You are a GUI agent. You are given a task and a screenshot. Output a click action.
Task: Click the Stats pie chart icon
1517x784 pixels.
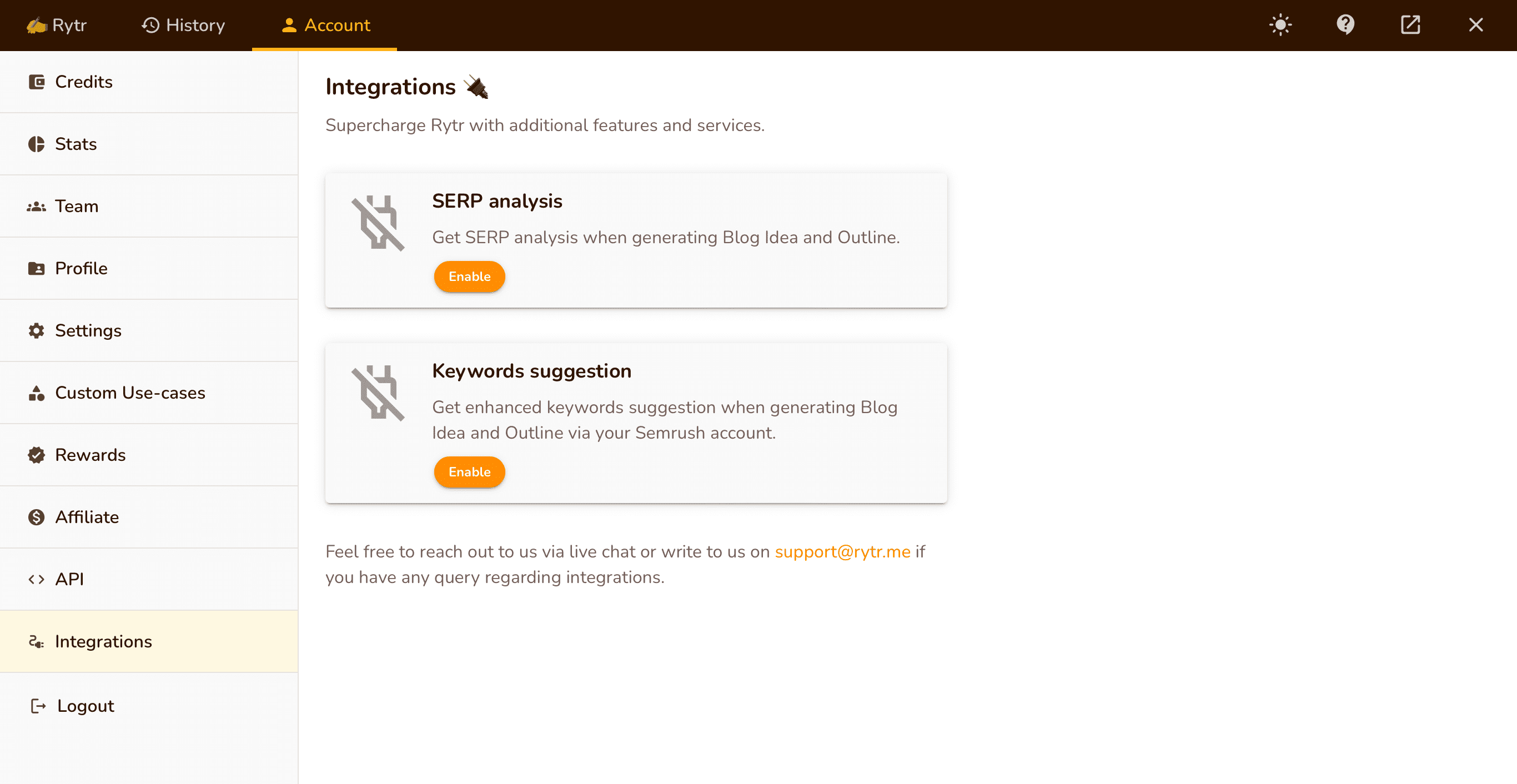click(37, 144)
